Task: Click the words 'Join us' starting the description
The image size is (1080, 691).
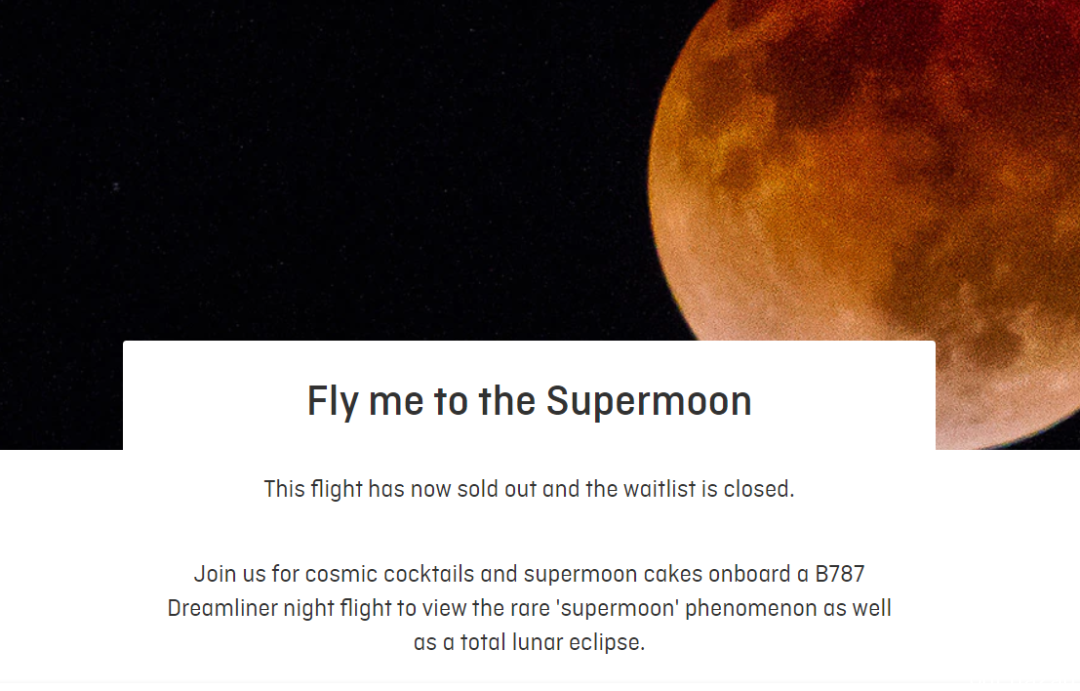Action: 229,574
